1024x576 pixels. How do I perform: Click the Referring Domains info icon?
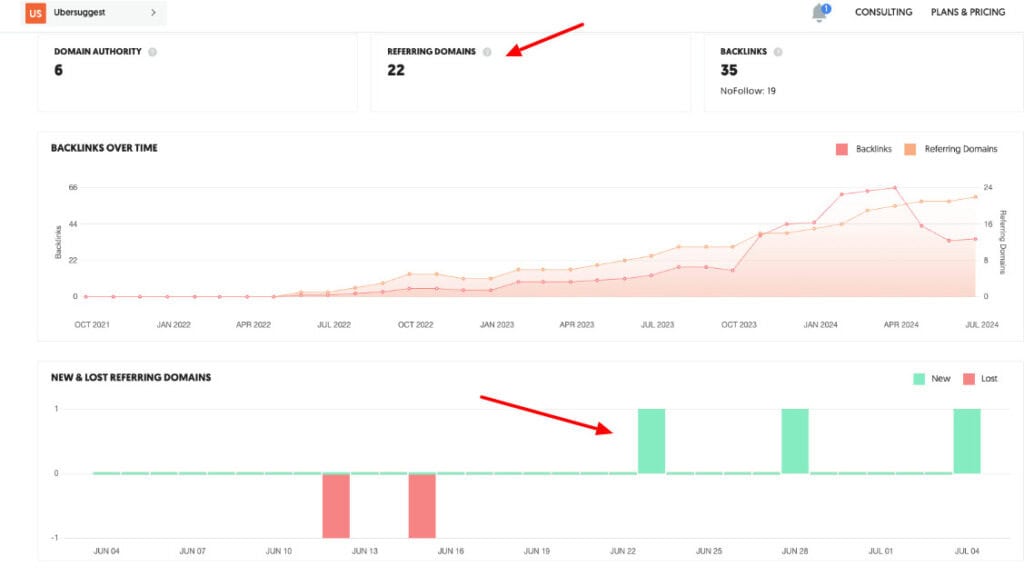[488, 51]
